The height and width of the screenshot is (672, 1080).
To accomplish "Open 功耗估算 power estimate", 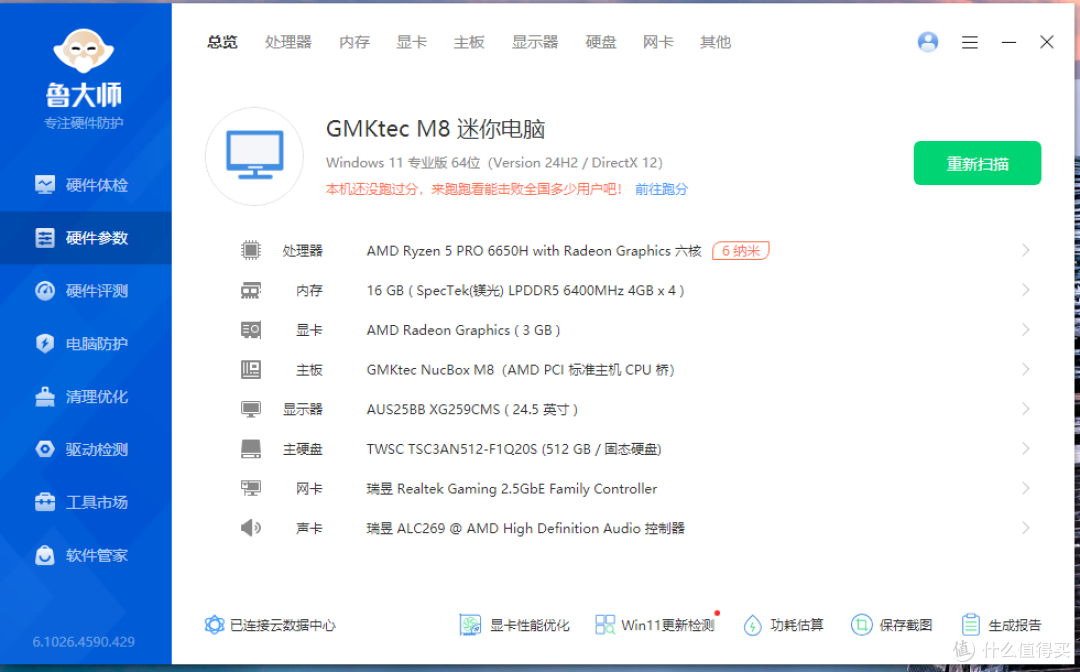I will coord(783,625).
